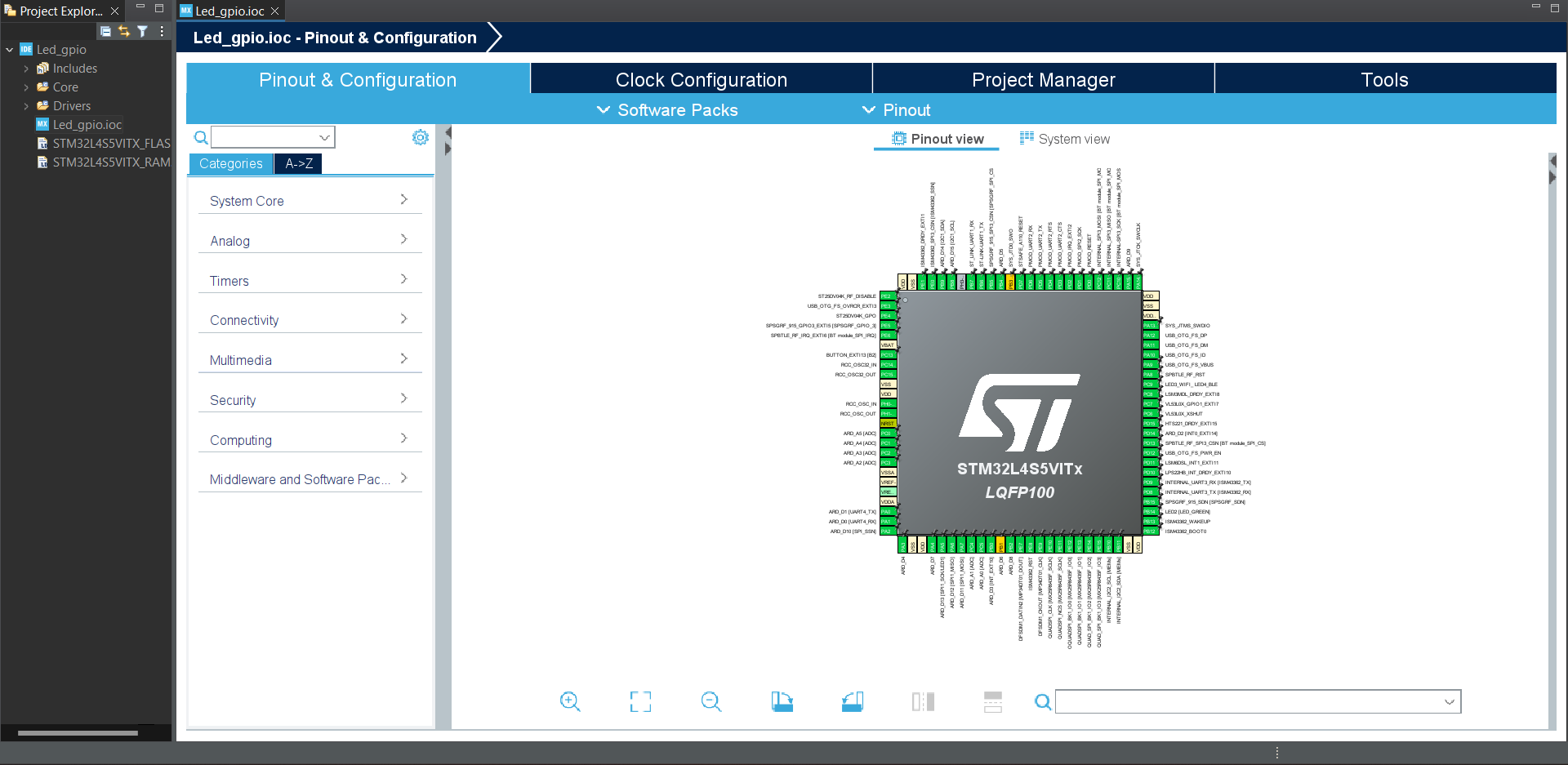
Task: Open the Project Manager tab
Action: click(1043, 79)
